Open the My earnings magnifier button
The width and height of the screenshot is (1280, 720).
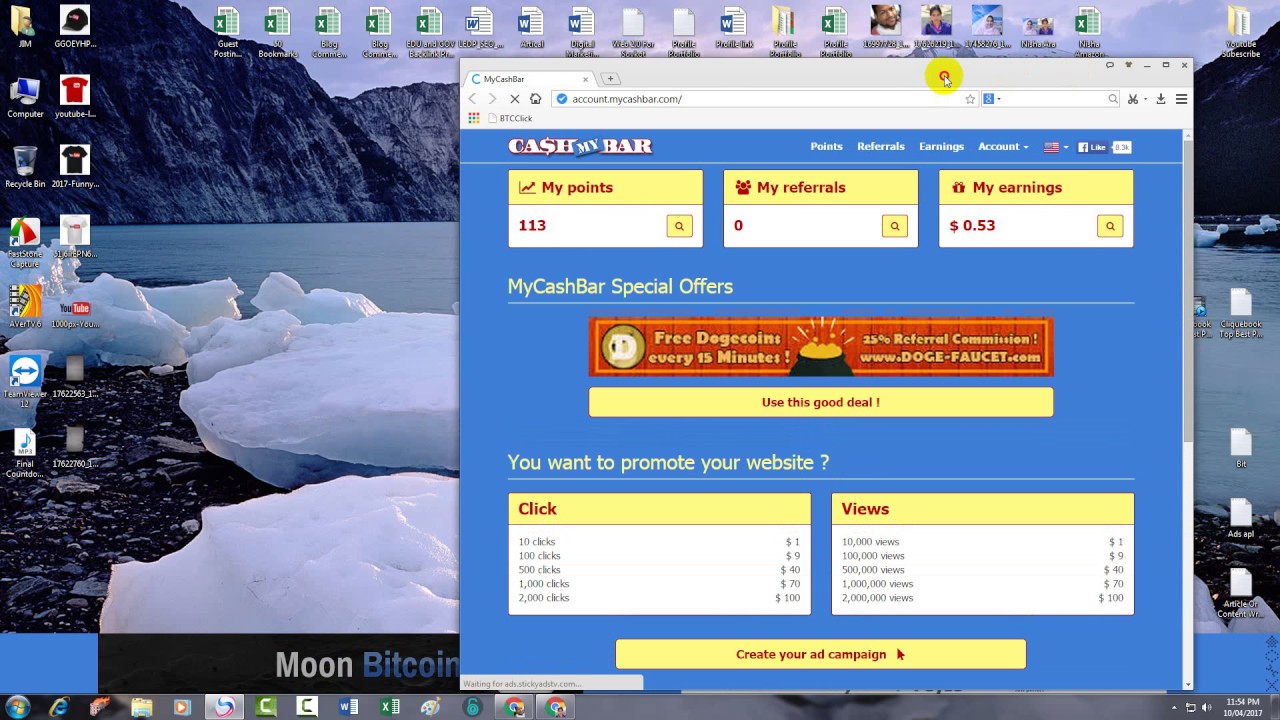tap(1110, 226)
